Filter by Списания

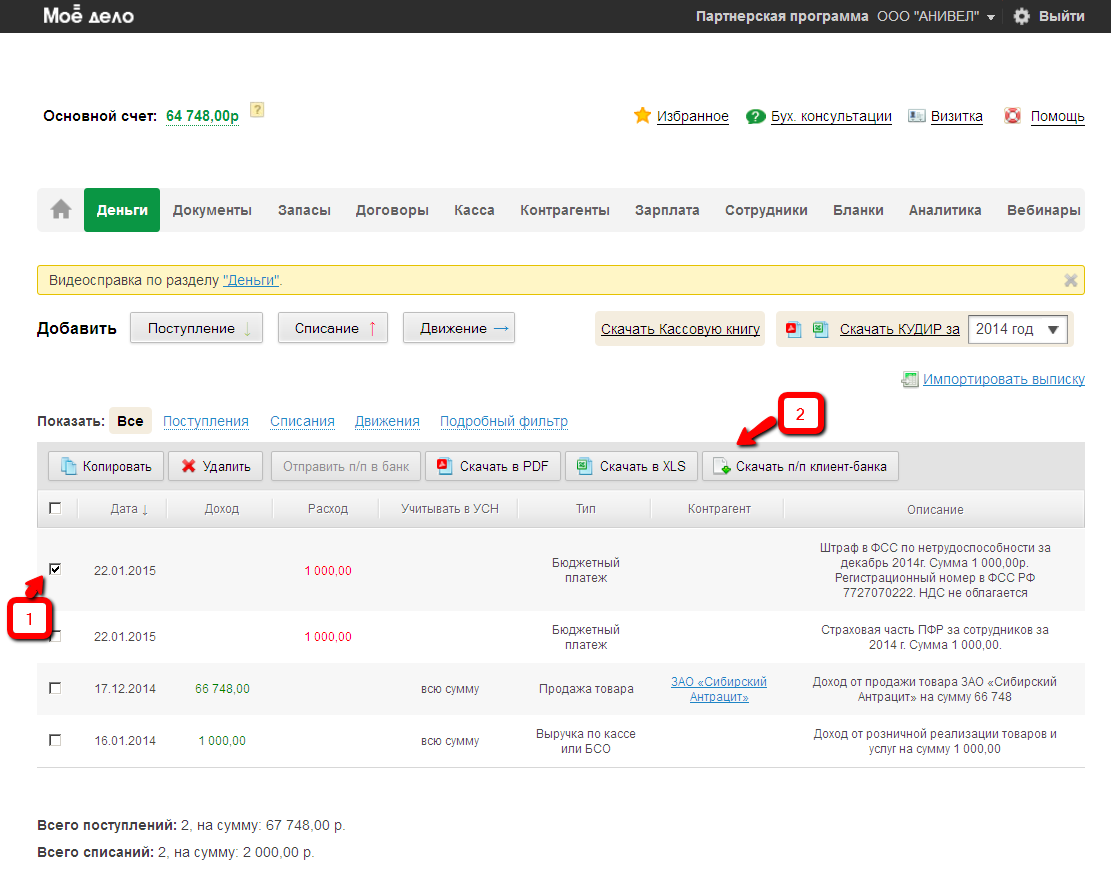[302, 421]
